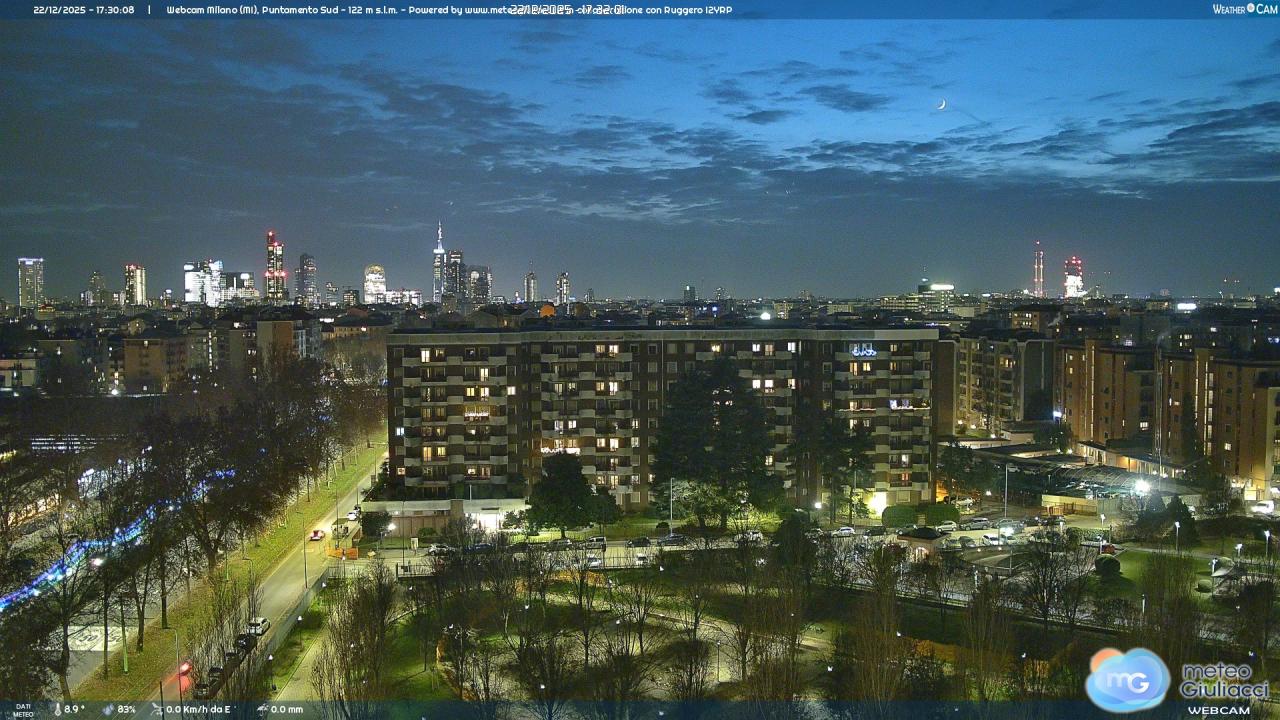This screenshot has height=720, width=1280.
Task: Click the thermometer temperature icon
Action: click(x=57, y=709)
